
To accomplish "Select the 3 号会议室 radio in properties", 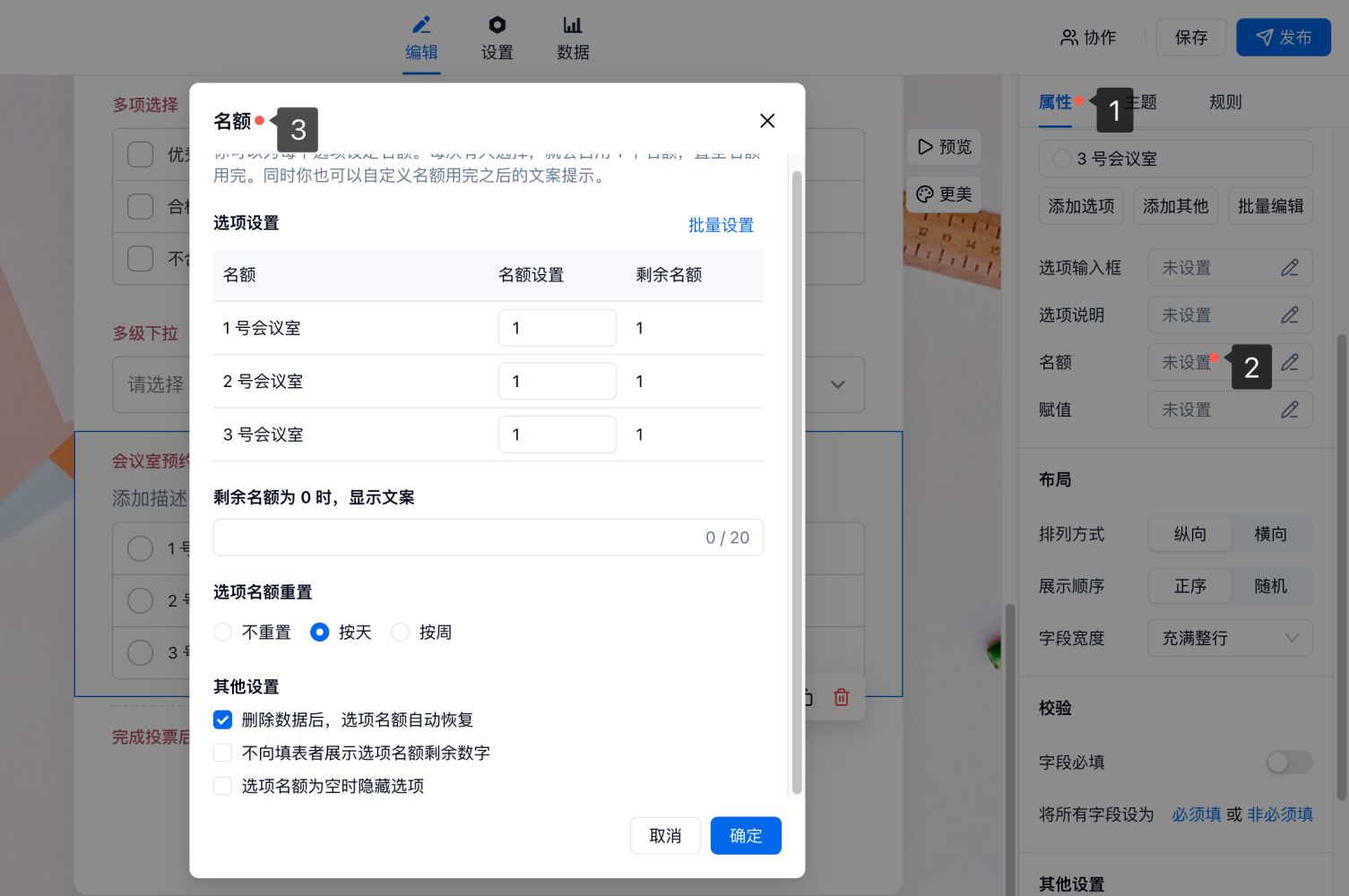I will (1062, 159).
